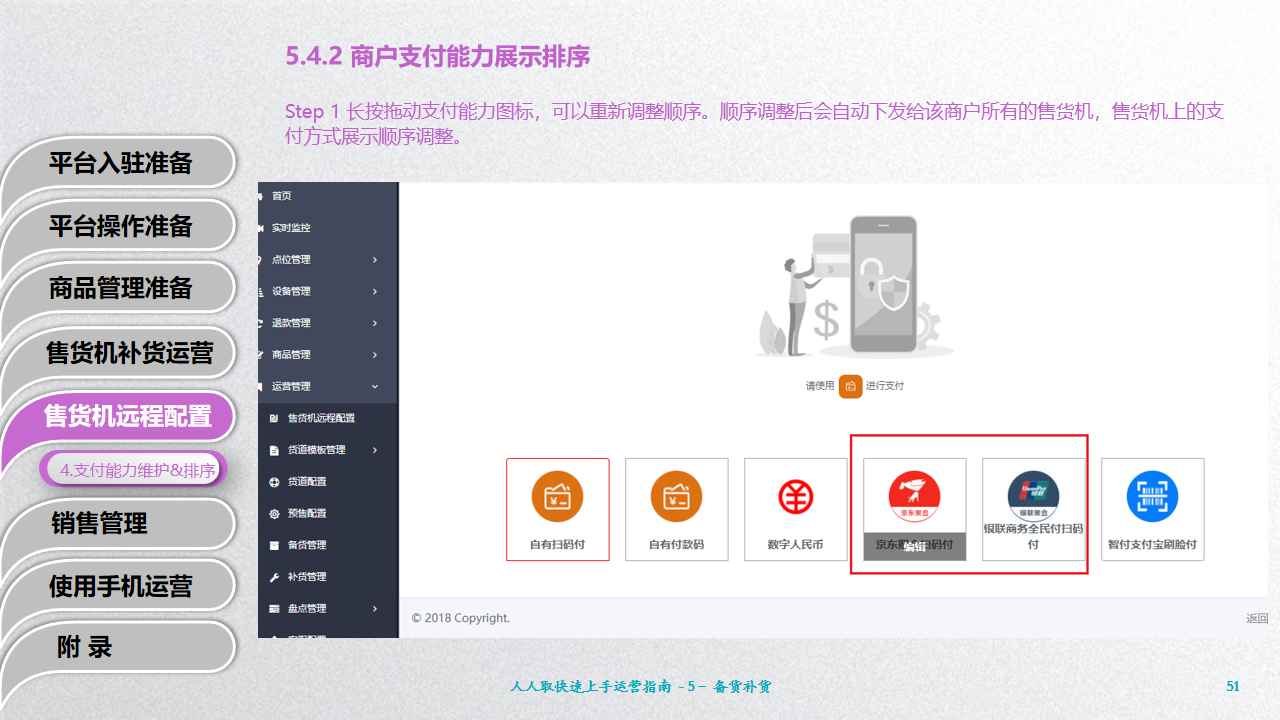1280x720 pixels.
Task: Go to 商品管理准备 slide section
Action: (120, 288)
